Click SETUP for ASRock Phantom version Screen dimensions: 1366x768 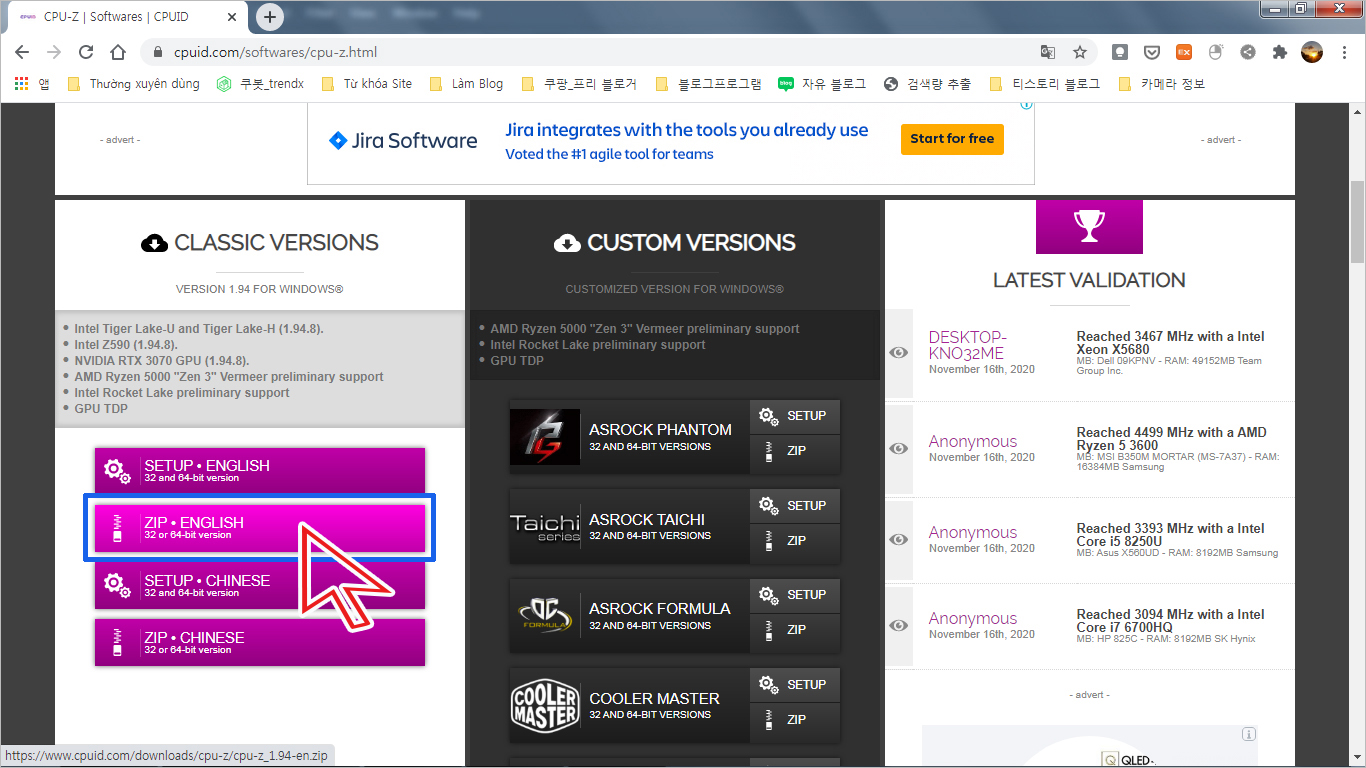click(x=795, y=416)
